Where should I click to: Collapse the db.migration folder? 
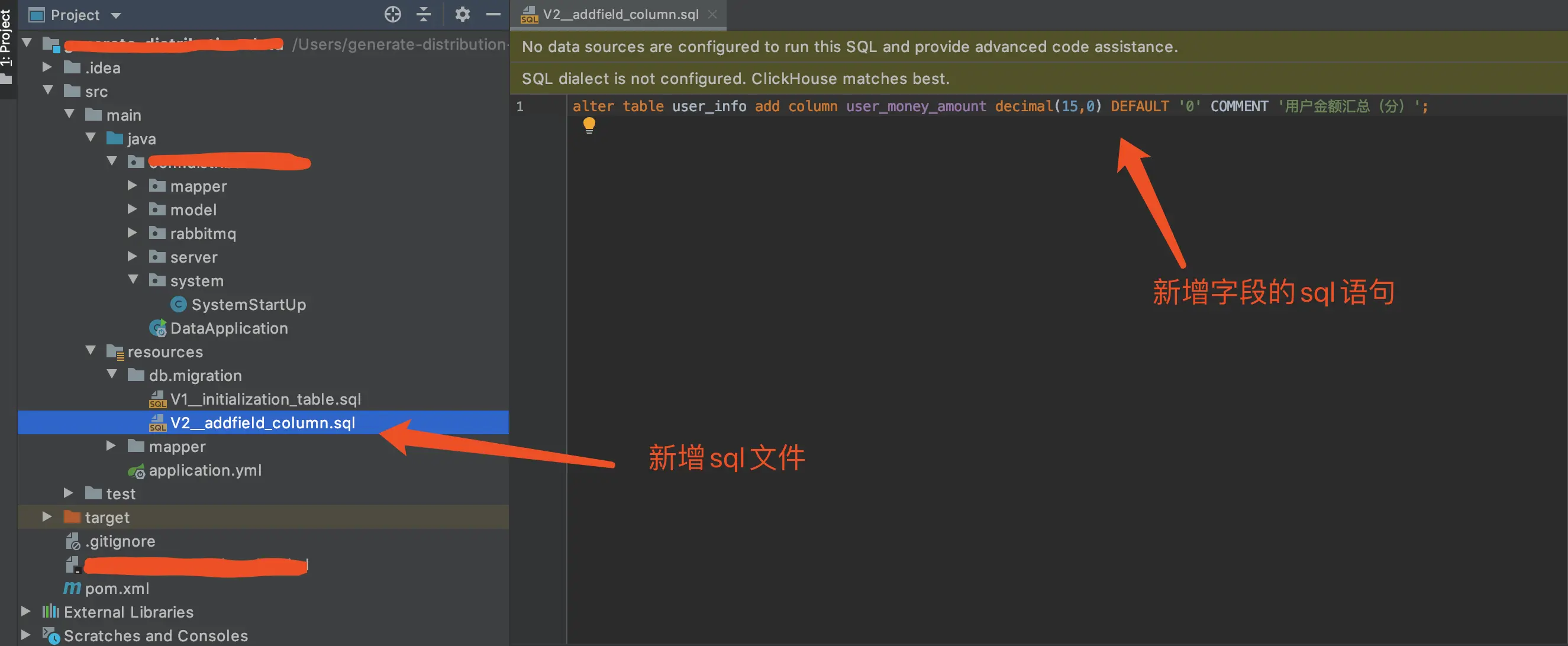tap(112, 374)
